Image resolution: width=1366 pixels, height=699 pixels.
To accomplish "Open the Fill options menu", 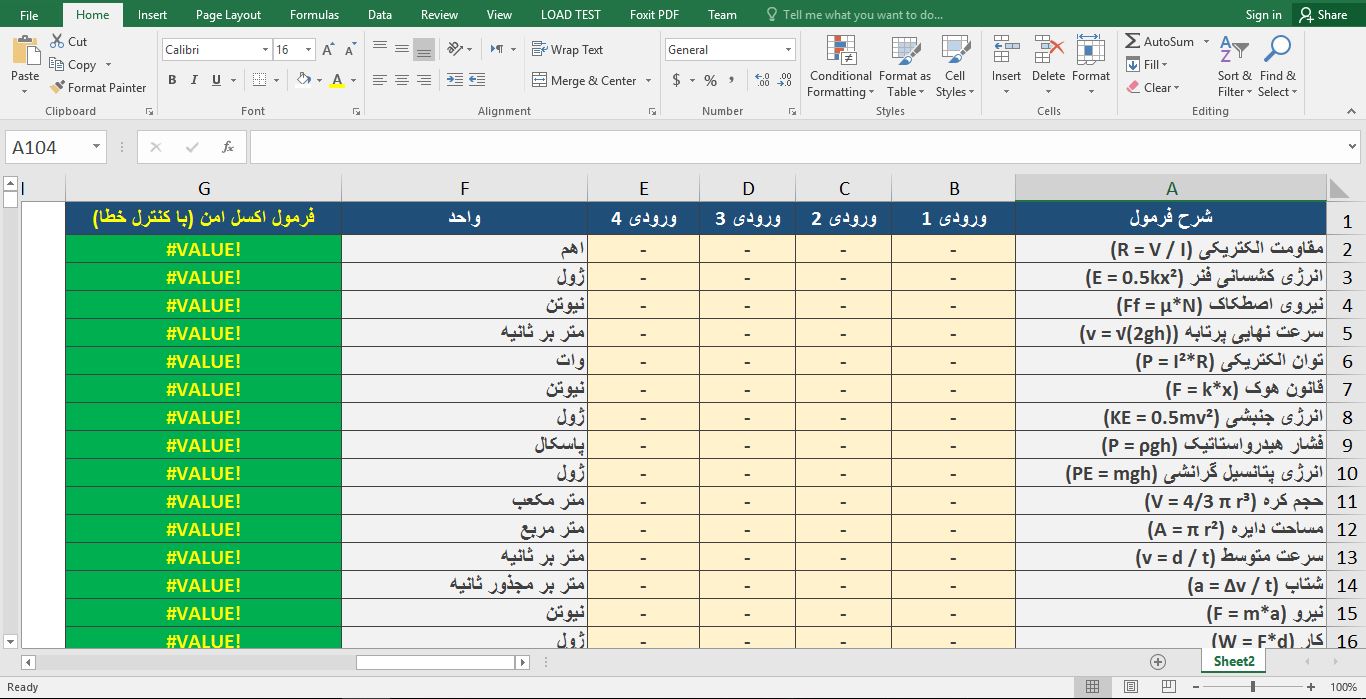I will click(x=1147, y=65).
